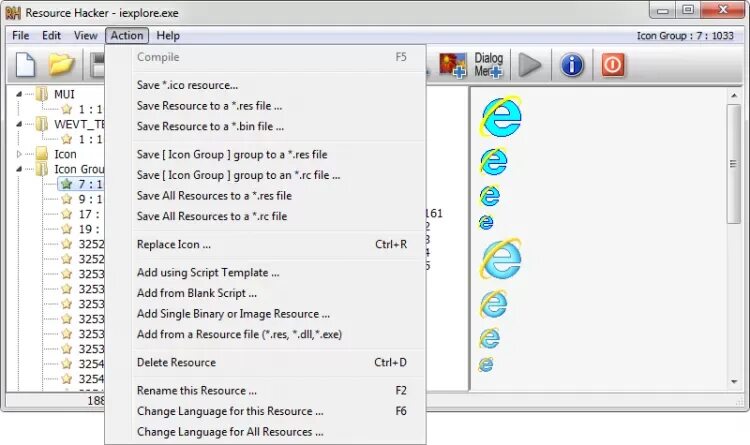Viewport: 750px width, 445px height.
Task: Open the Dialog Menu merge toolbar icon
Action: (488, 65)
